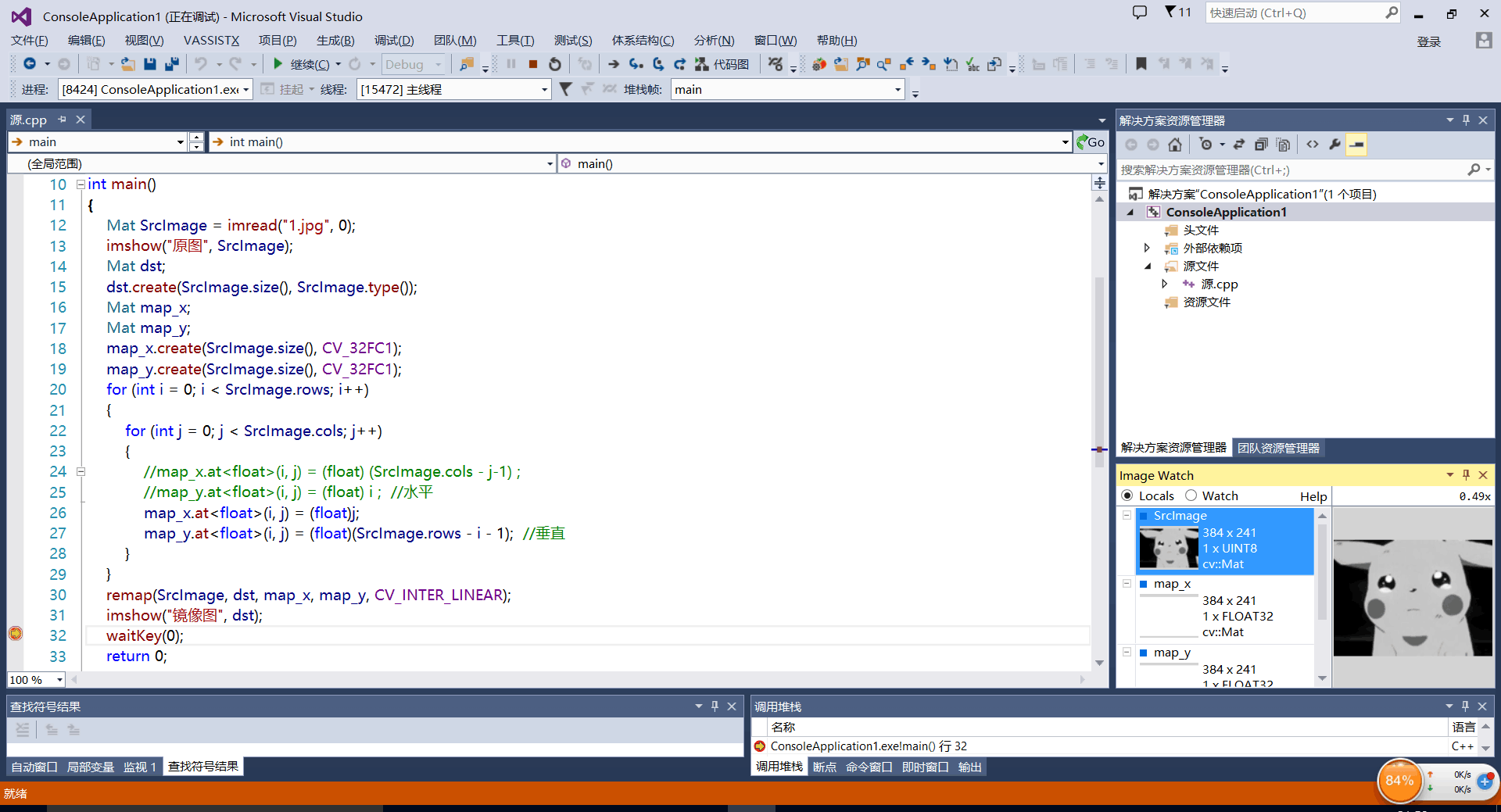Click the feedback speech bubble icon
The image size is (1501, 812).
[x=1140, y=12]
